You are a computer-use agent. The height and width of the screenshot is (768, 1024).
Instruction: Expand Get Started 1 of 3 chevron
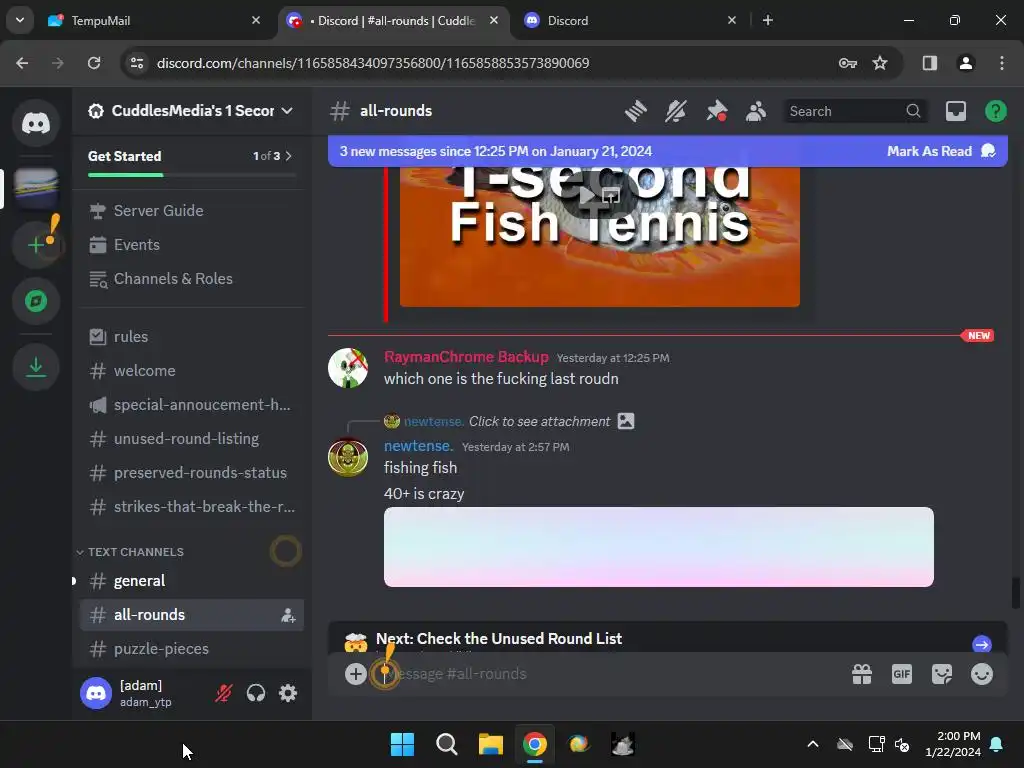click(x=288, y=156)
